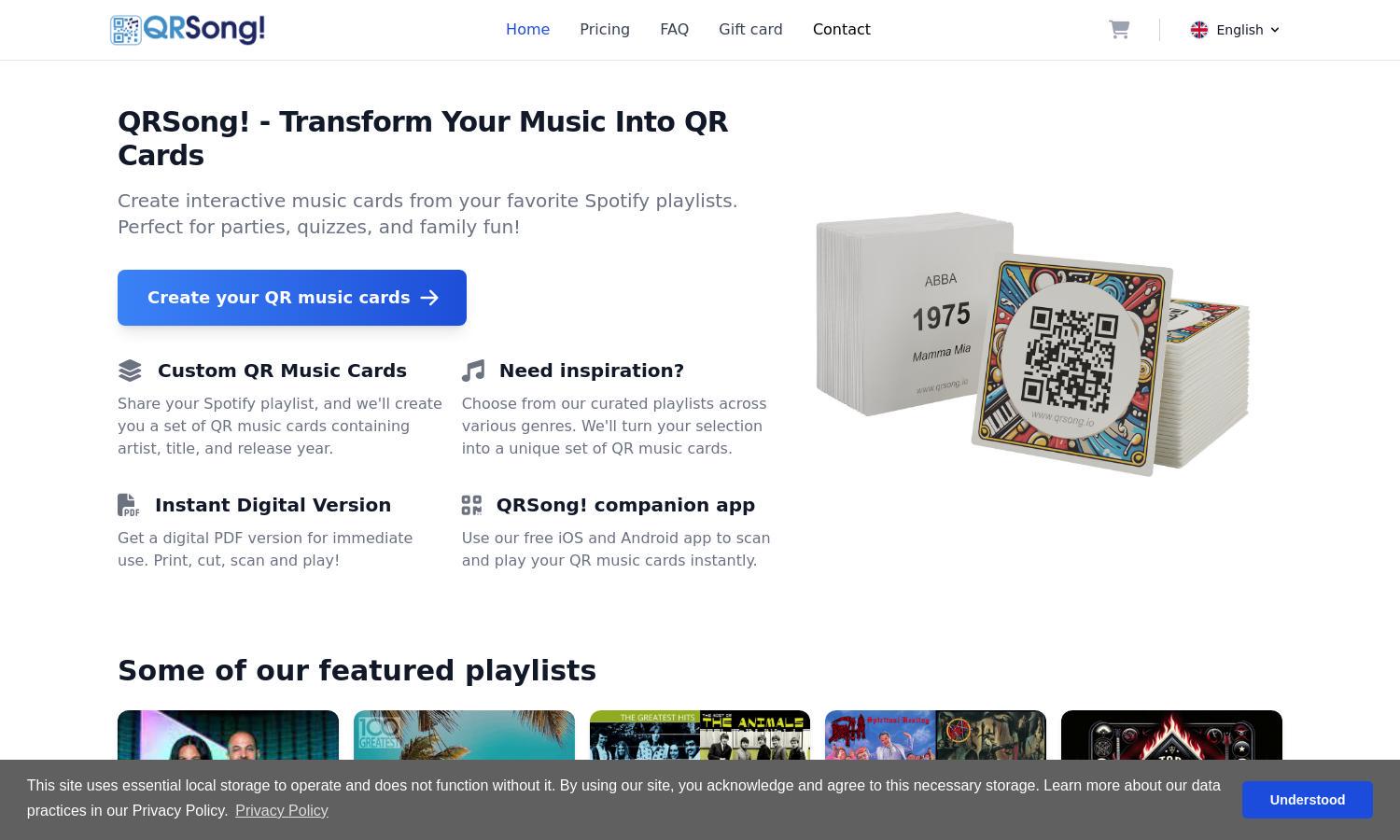
Task: Expand the English language dropdown
Action: coord(1235,30)
